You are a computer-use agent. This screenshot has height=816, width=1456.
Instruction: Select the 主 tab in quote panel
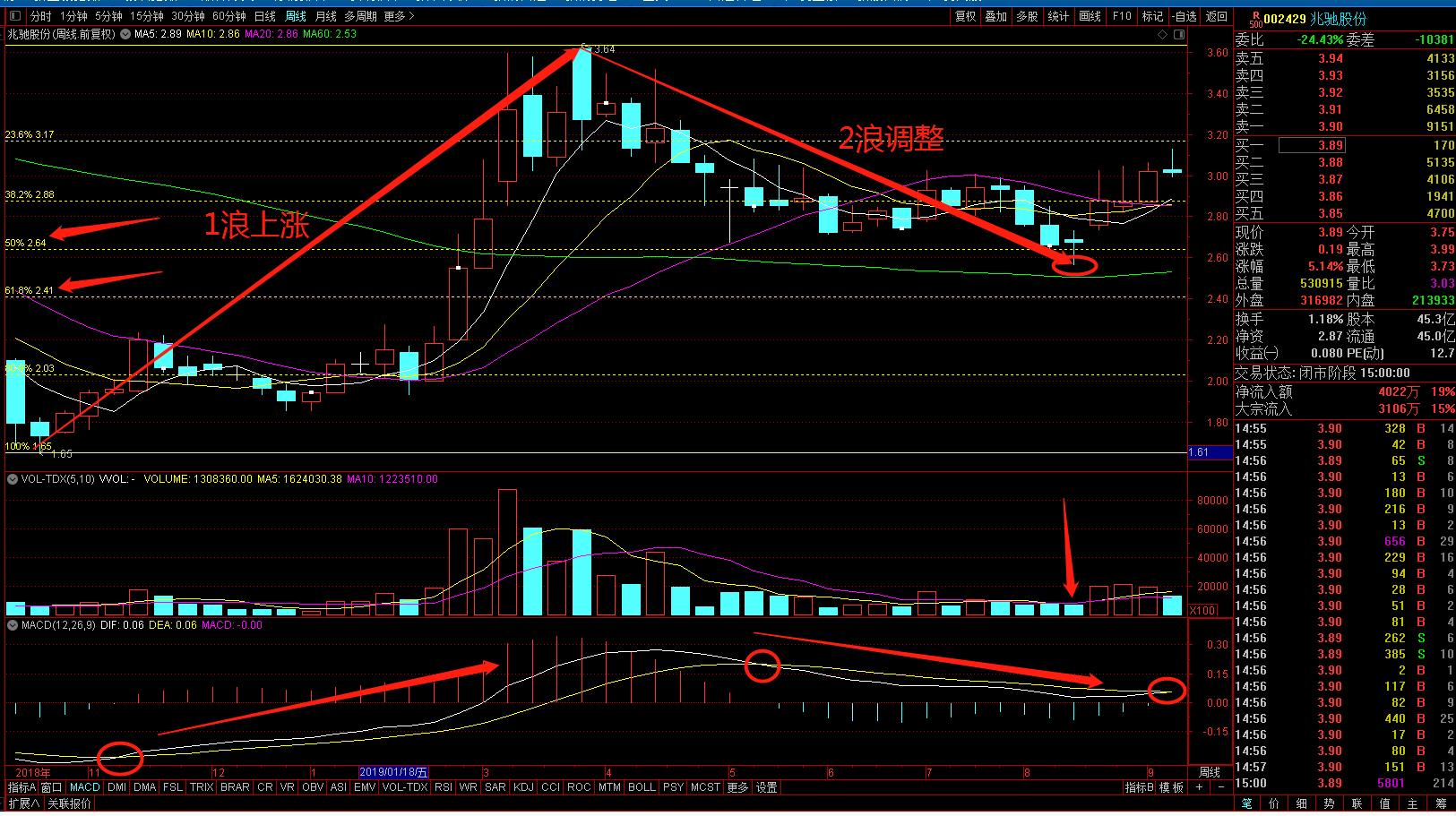1413,804
